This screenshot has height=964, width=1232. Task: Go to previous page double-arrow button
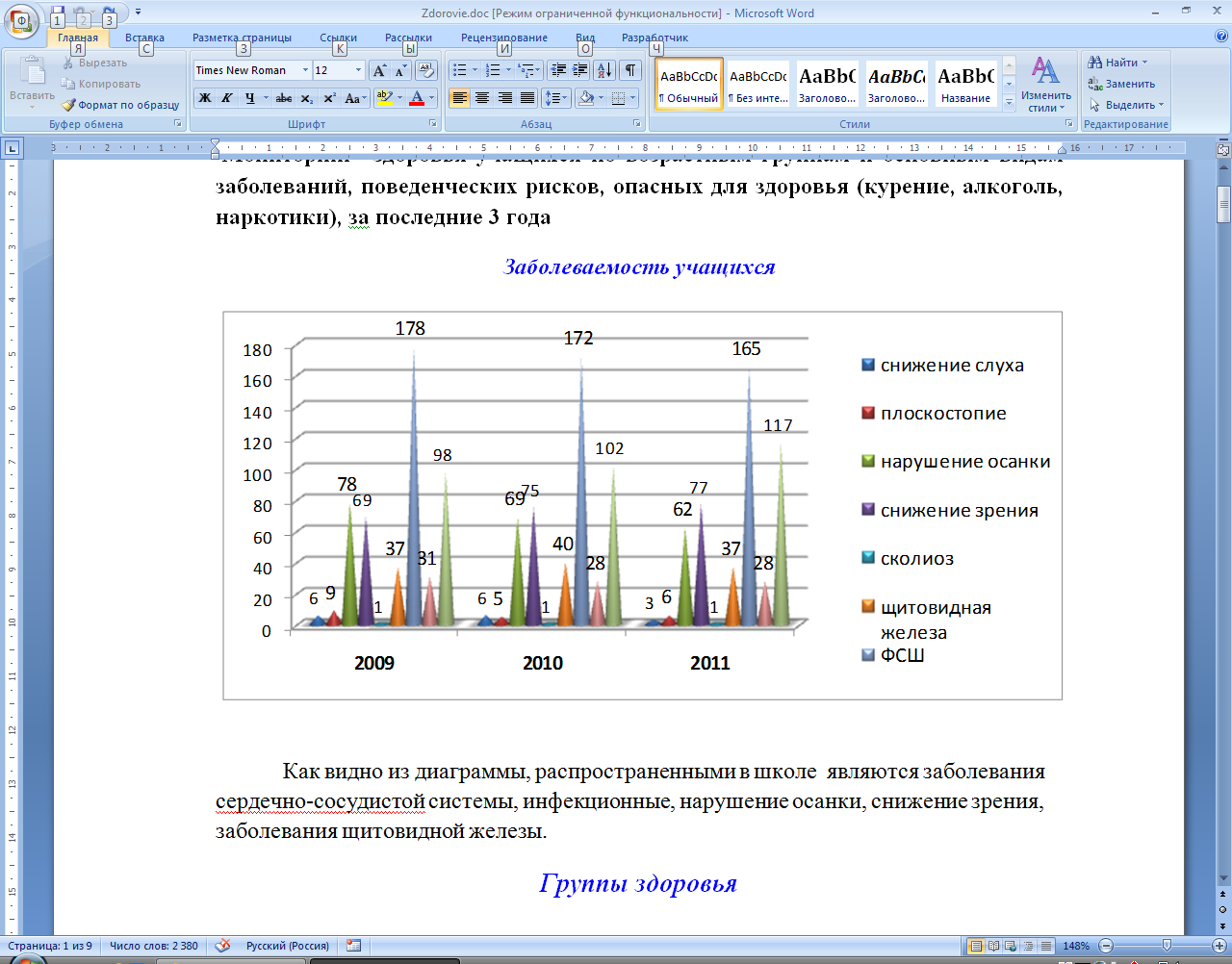[1223, 896]
